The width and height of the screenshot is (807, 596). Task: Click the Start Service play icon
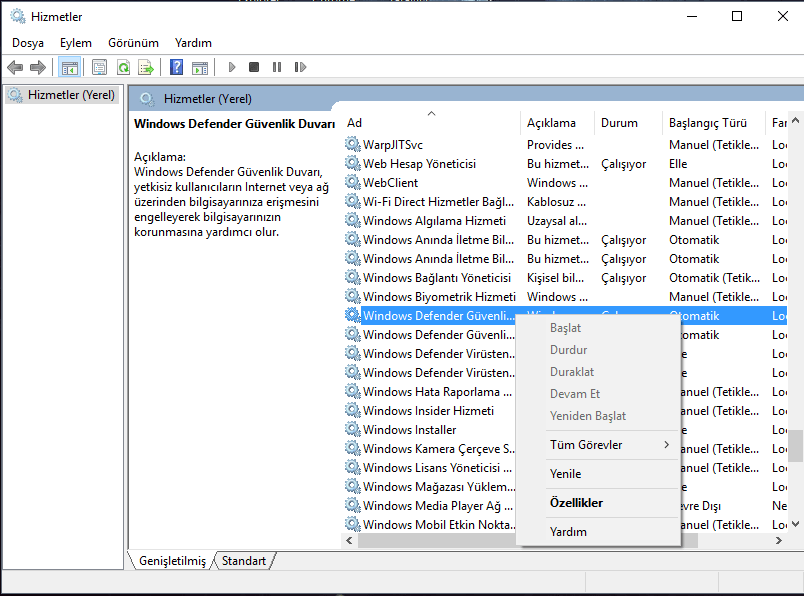pos(232,67)
